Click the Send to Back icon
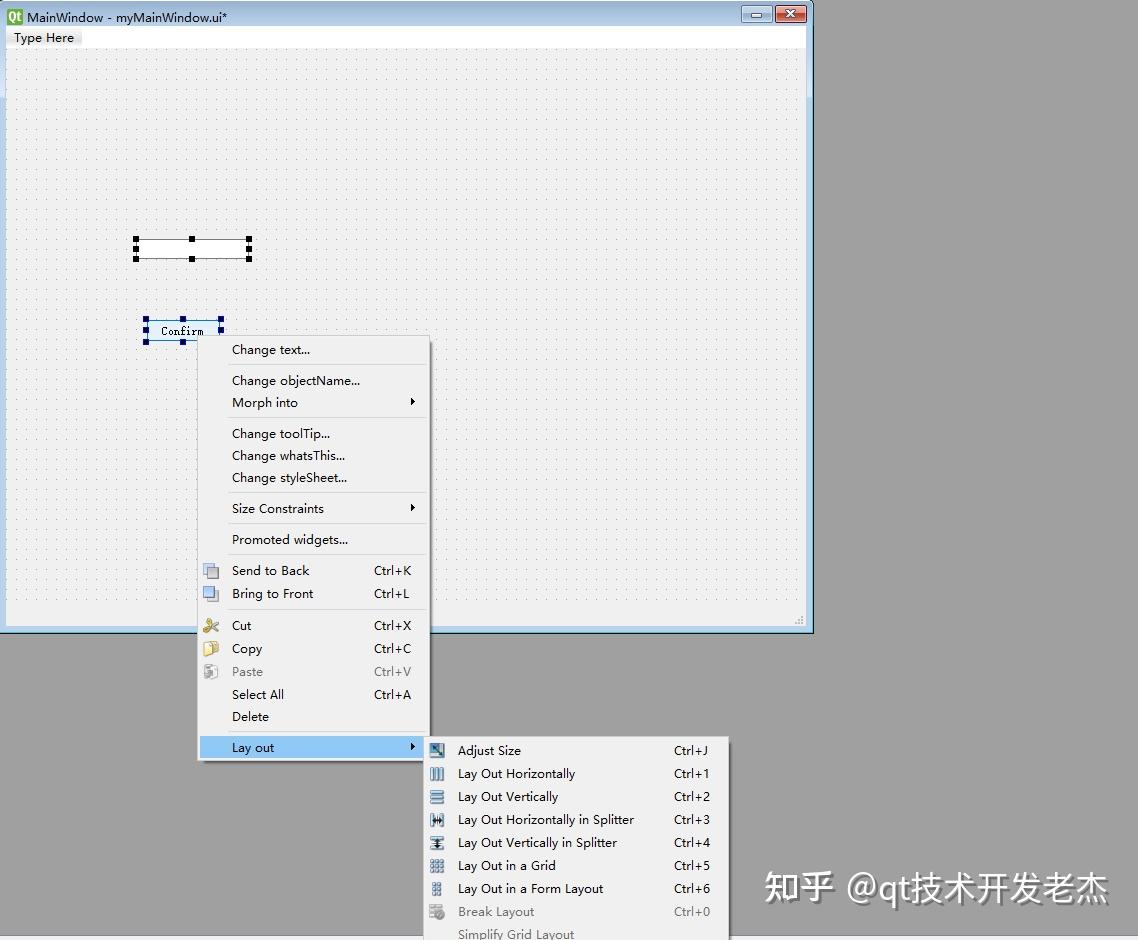 click(212, 570)
